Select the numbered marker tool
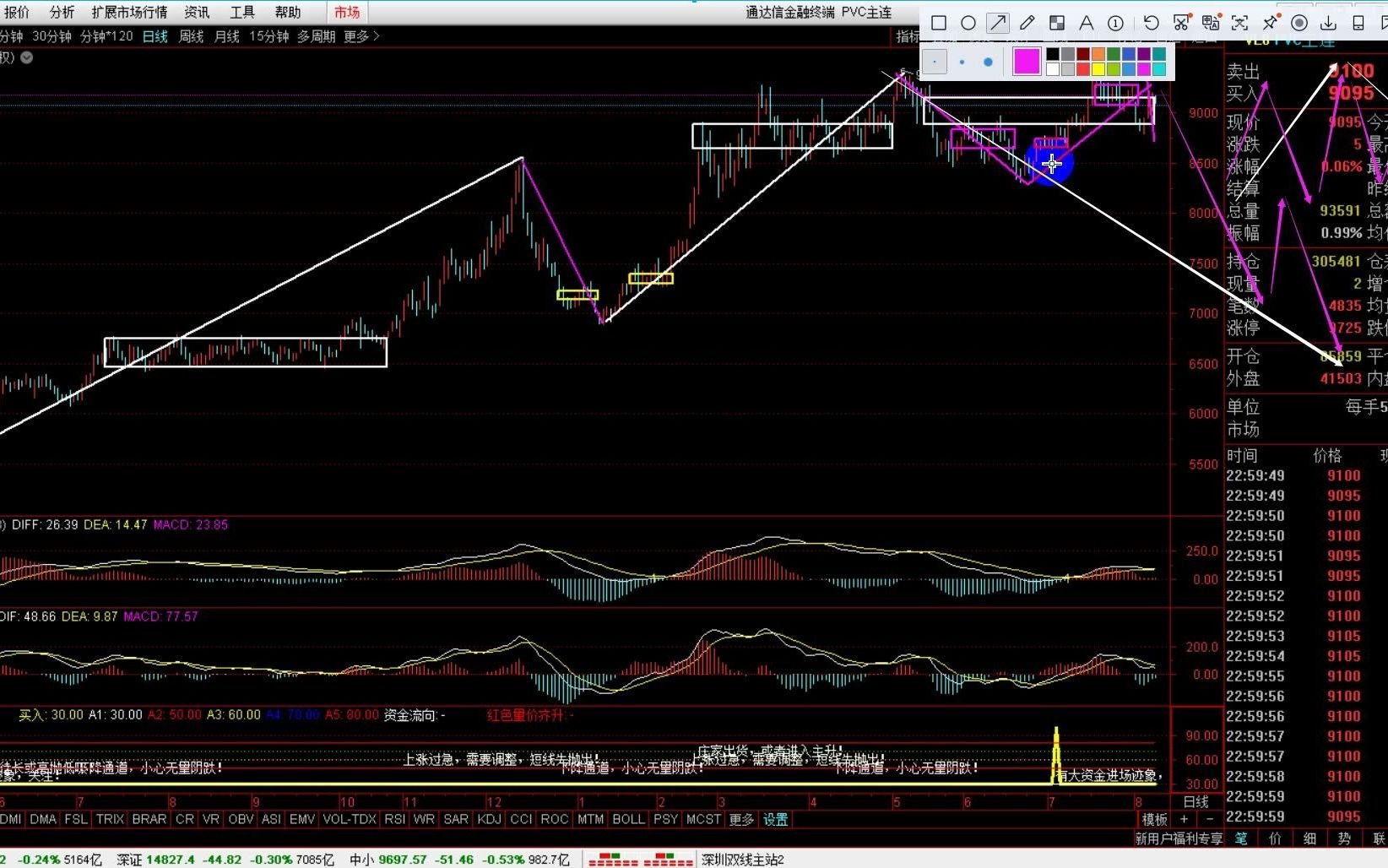 point(1115,23)
